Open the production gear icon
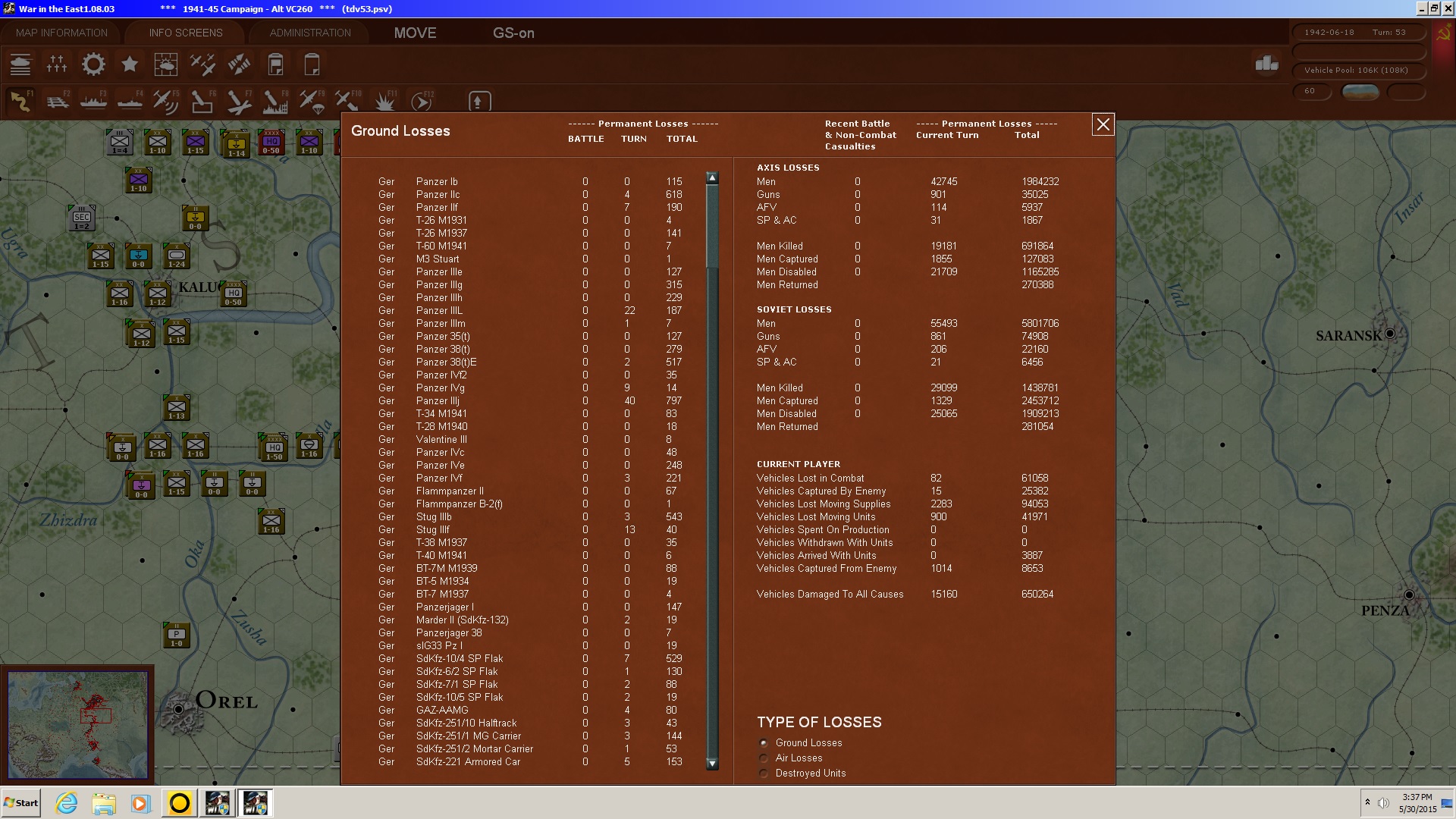 [x=93, y=64]
